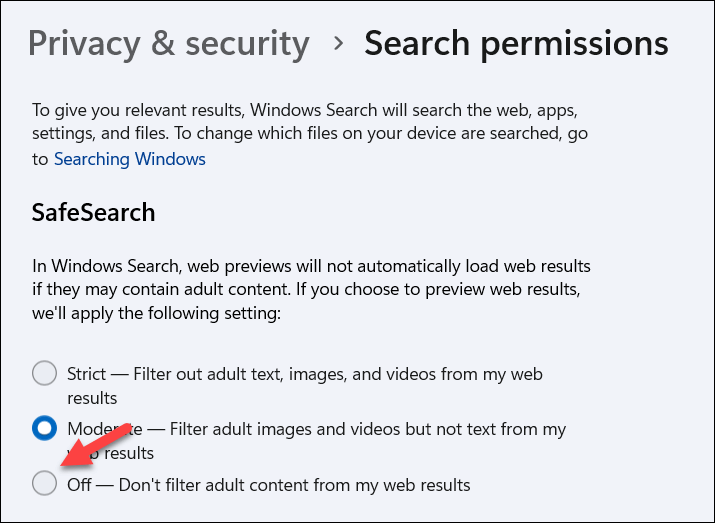Click 'results' line under Strict option

pos(92,397)
